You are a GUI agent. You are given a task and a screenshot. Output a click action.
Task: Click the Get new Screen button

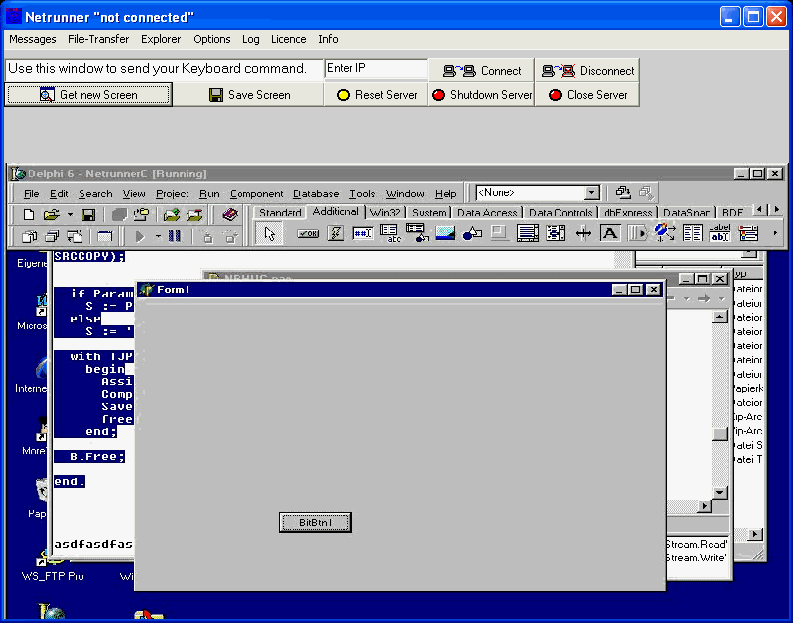pos(89,95)
